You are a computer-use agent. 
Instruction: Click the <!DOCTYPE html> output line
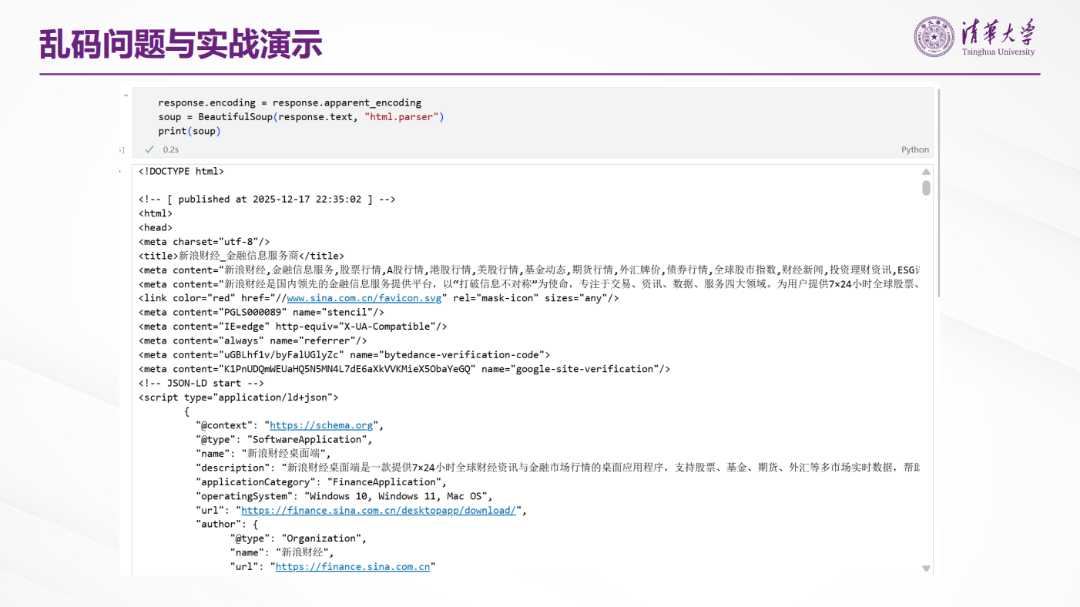point(181,172)
